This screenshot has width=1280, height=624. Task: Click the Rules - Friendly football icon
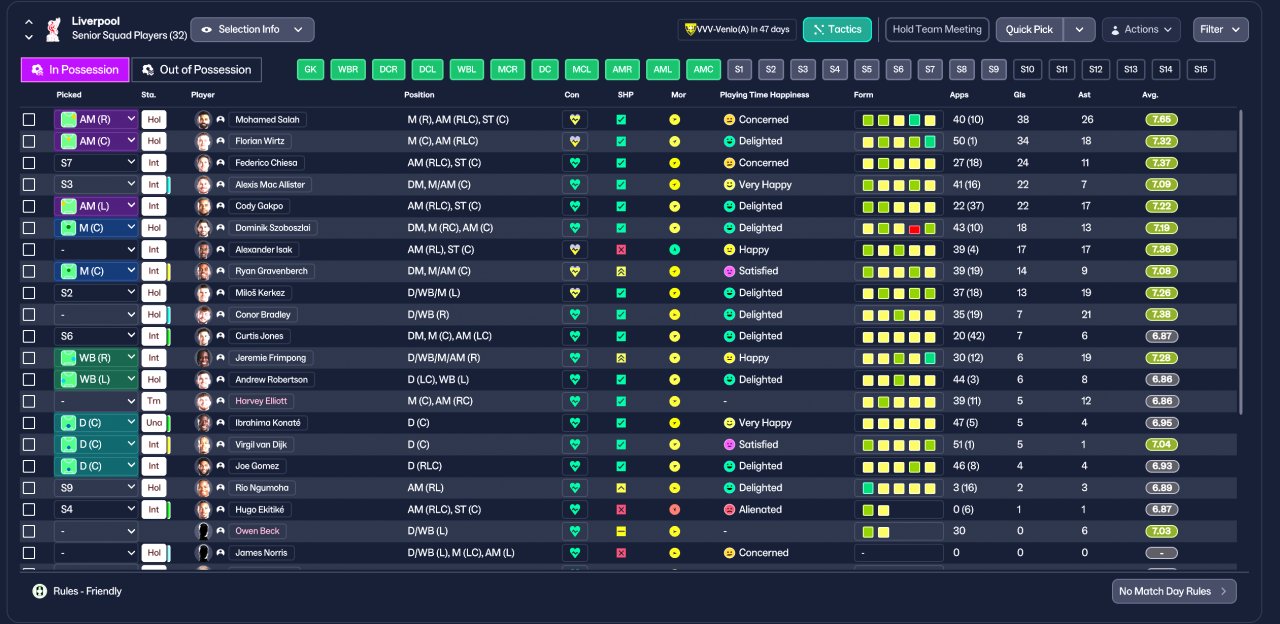pyautogui.click(x=39, y=591)
